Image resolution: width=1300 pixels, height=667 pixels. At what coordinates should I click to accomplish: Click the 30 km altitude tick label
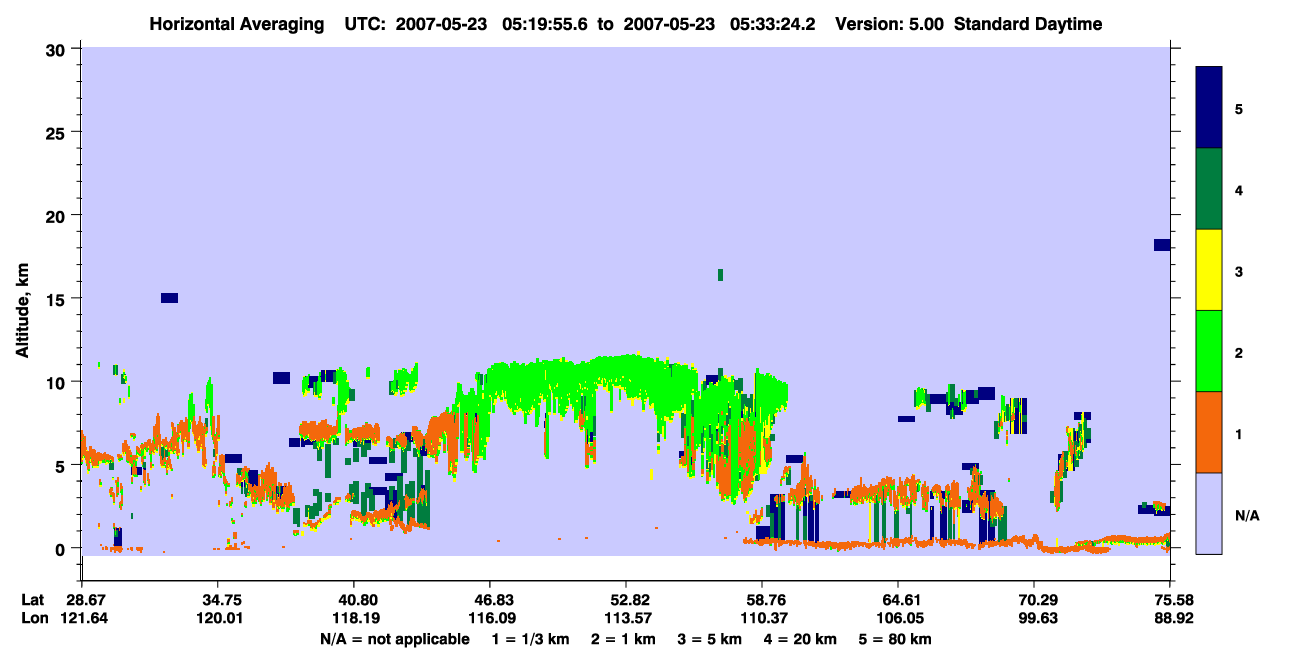pos(57,49)
